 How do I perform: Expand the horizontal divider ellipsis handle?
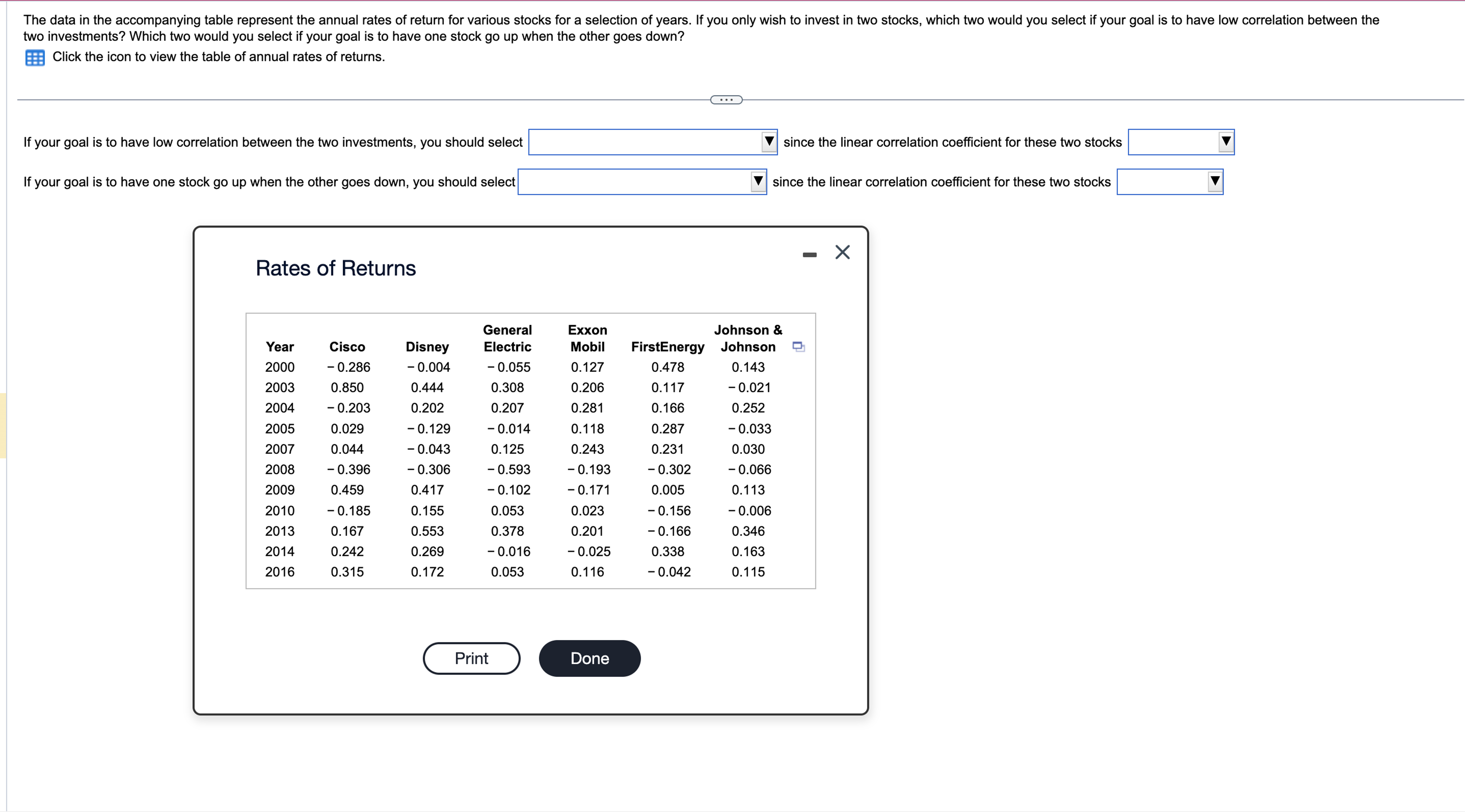click(726, 100)
